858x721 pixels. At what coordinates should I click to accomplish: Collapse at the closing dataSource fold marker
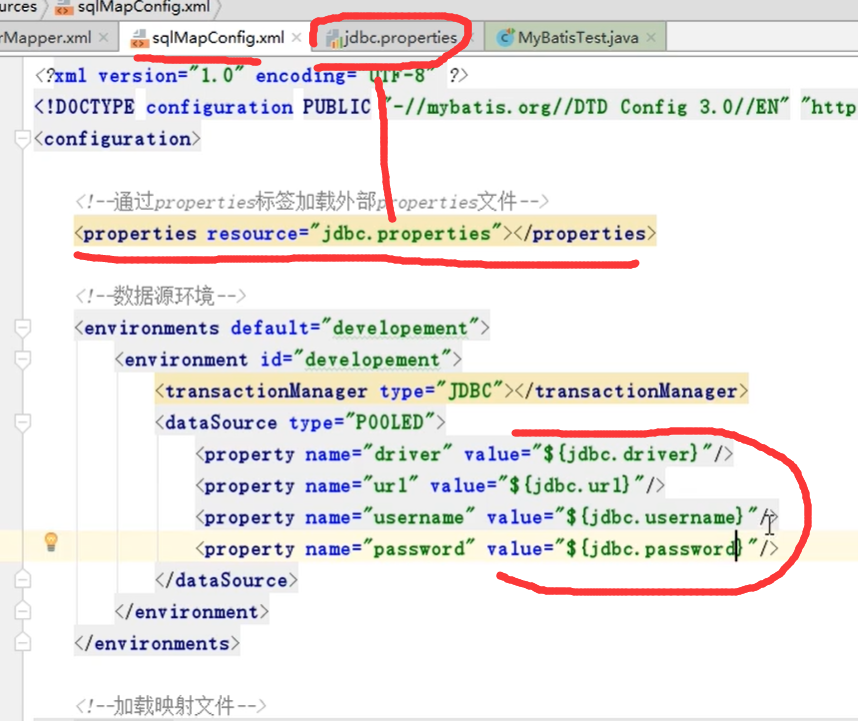[22, 580]
